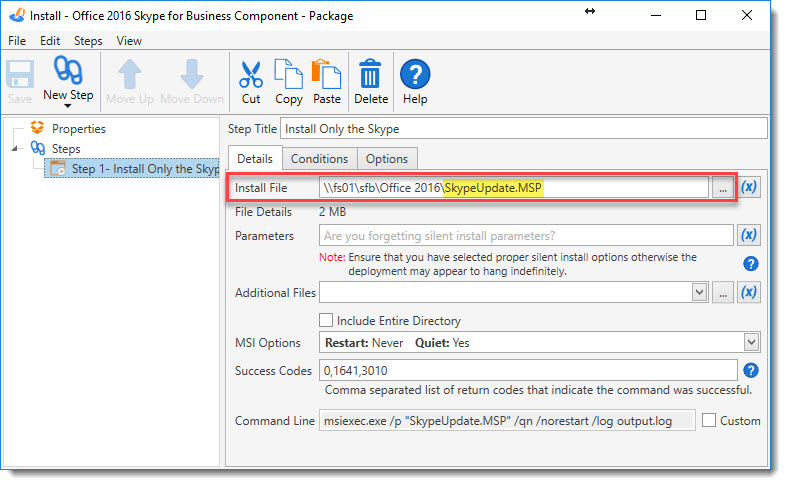This screenshot has width=786, height=485.
Task: Minimize the Package window
Action: tap(656, 16)
